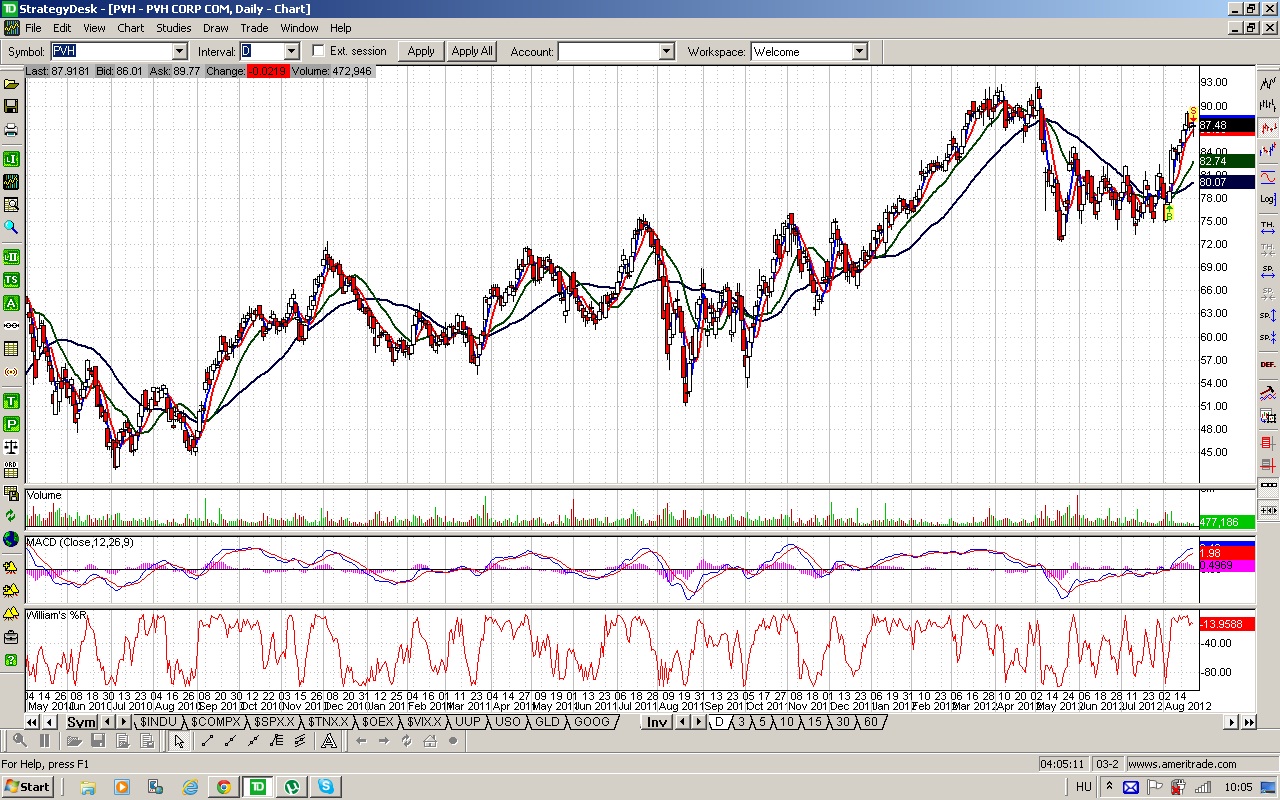
Task: Select the text annotation A tool
Action: (x=328, y=741)
